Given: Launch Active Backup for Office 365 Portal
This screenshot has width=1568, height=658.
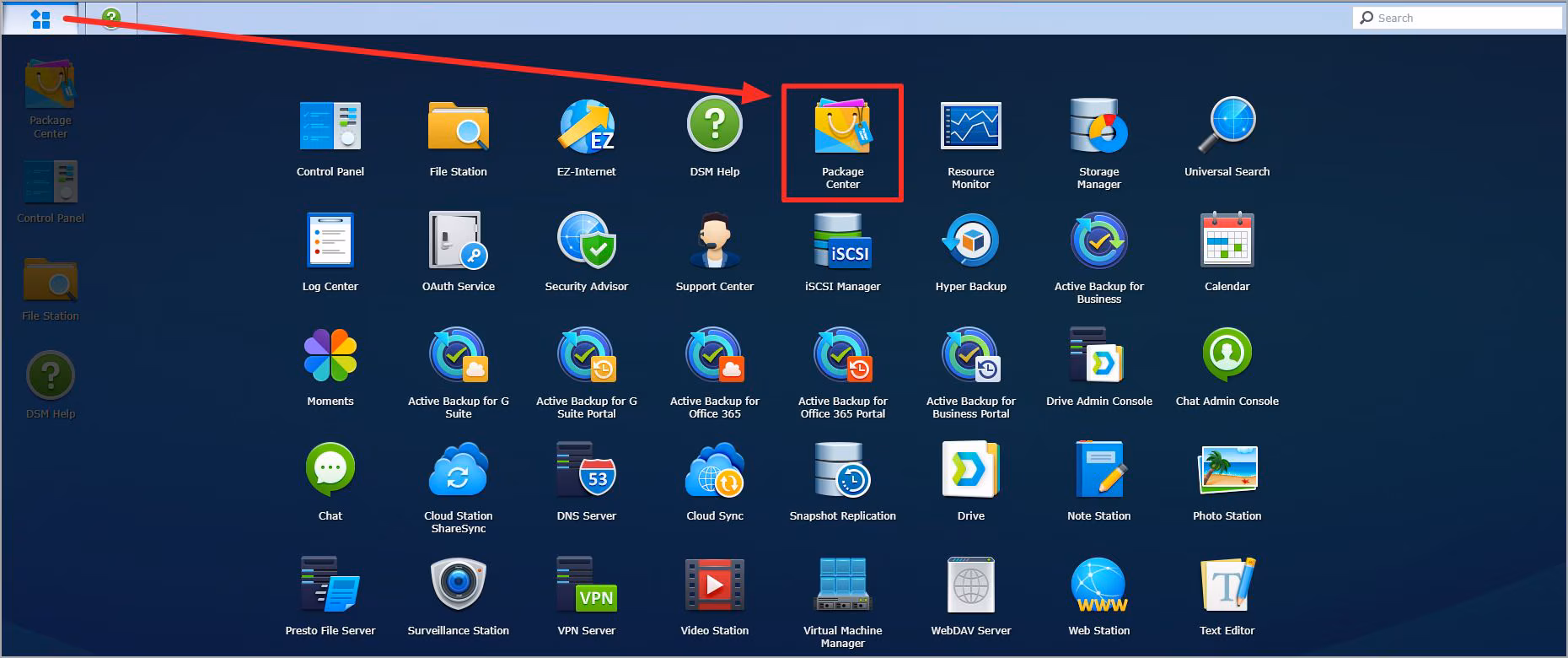Looking at the screenshot, I should click(x=843, y=373).
